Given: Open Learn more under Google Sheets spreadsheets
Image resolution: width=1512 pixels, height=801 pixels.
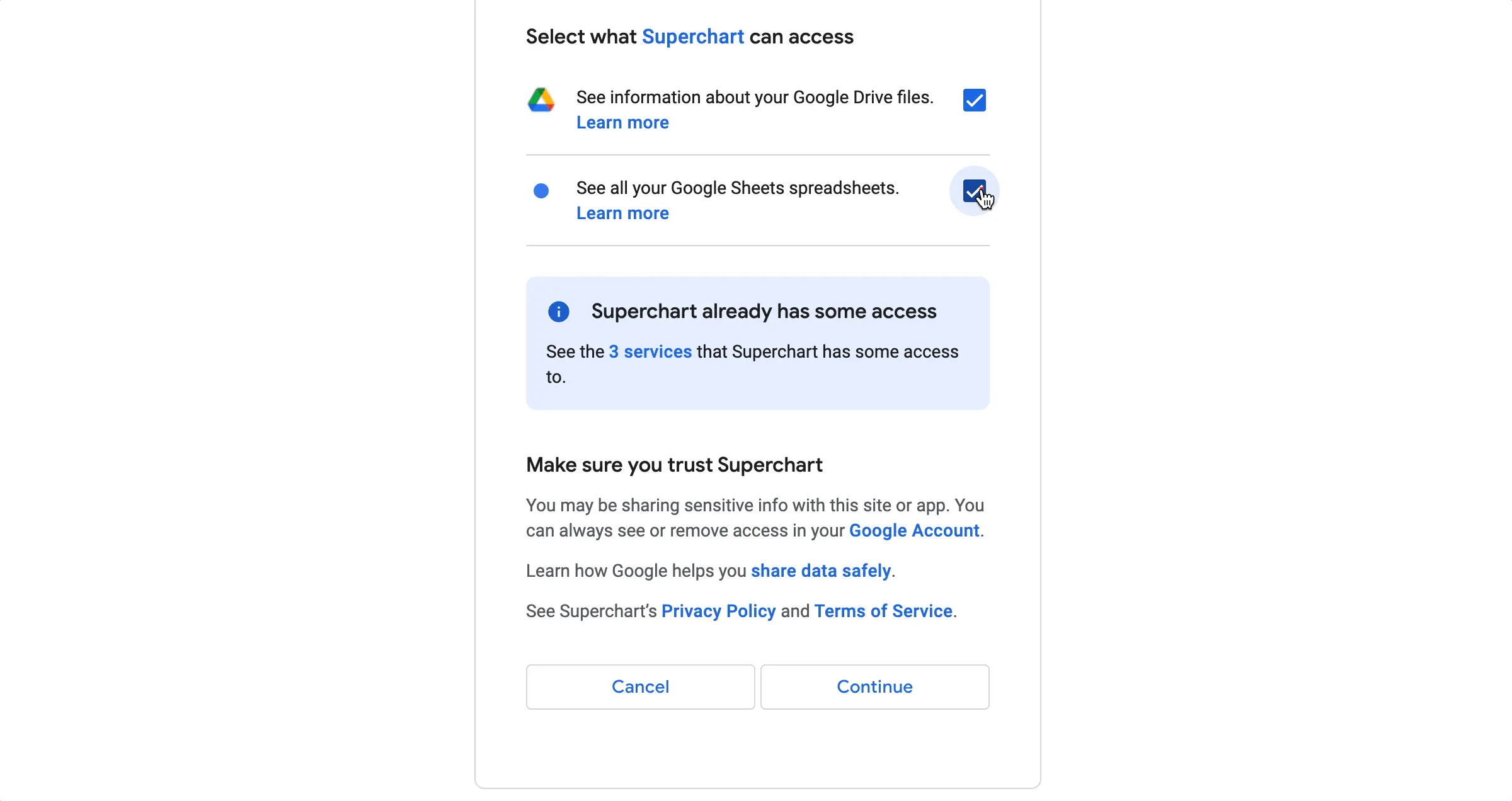Looking at the screenshot, I should click(x=622, y=213).
